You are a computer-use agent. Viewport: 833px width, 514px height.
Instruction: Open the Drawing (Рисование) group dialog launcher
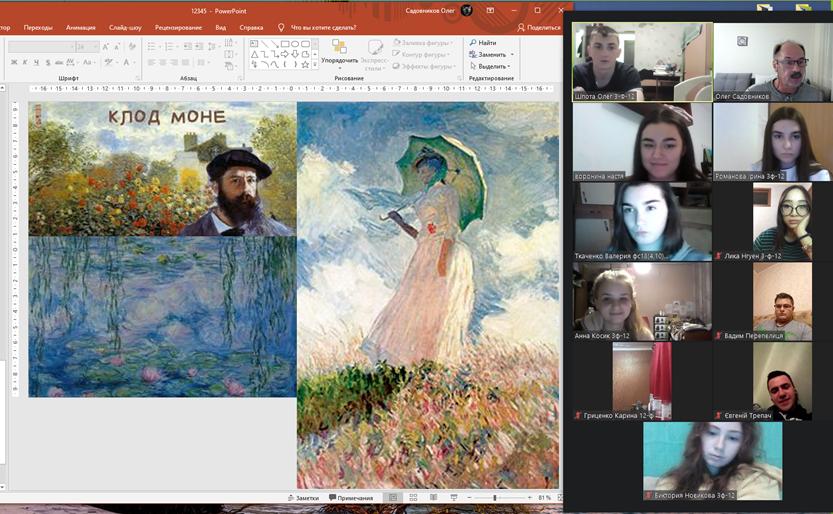(460, 78)
